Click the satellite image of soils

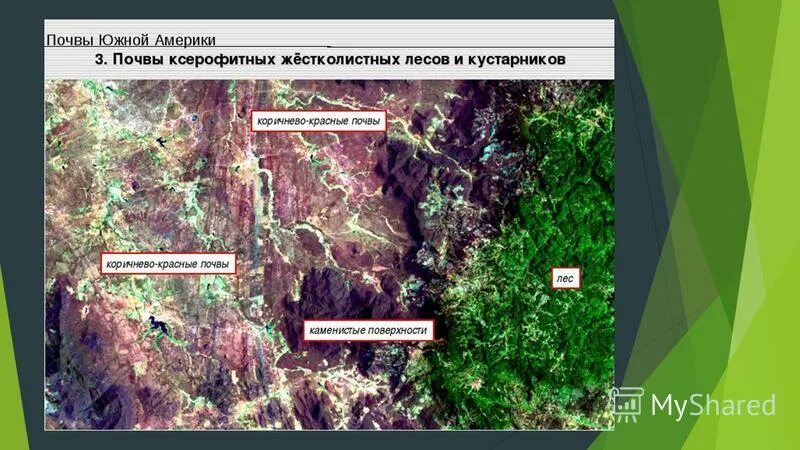330,254
